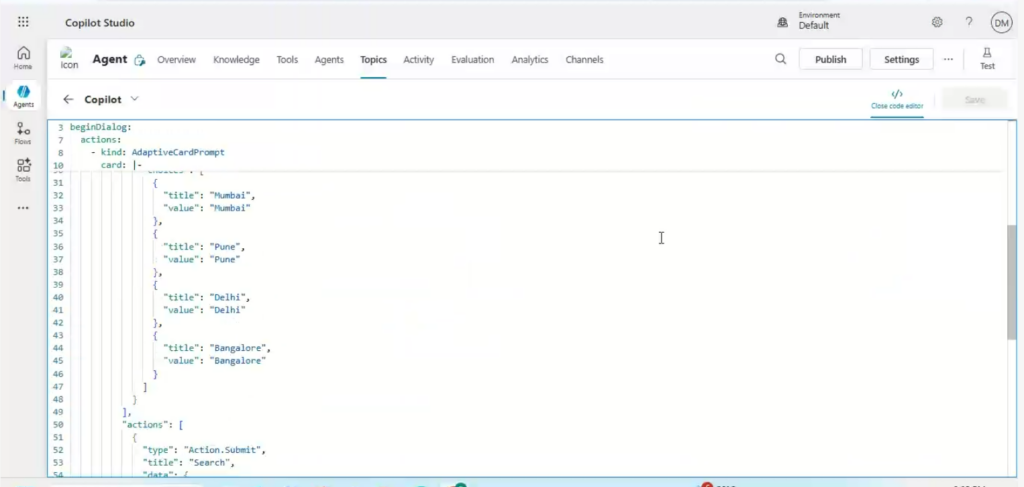This screenshot has width=1024, height=487.
Task: Open the help question mark icon
Action: (x=968, y=22)
